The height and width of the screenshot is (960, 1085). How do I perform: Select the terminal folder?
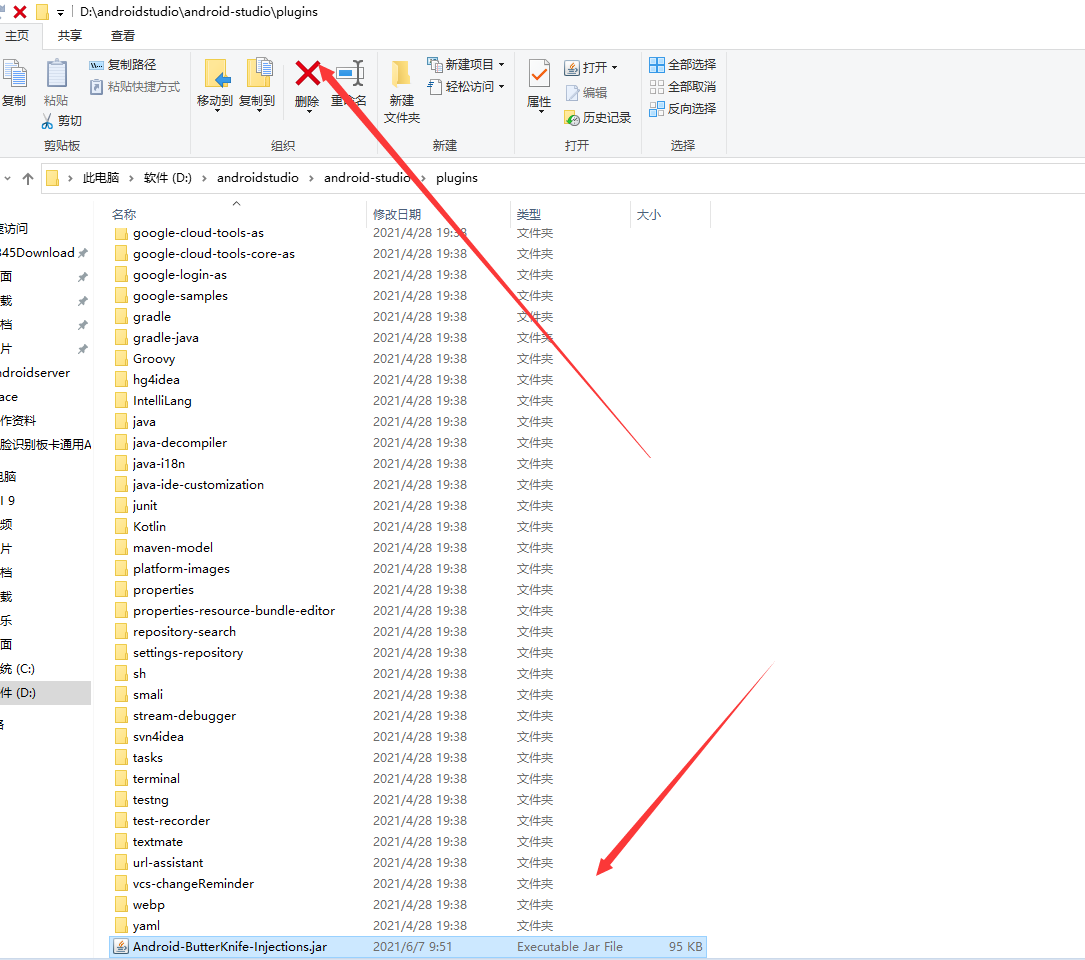[x=156, y=779]
